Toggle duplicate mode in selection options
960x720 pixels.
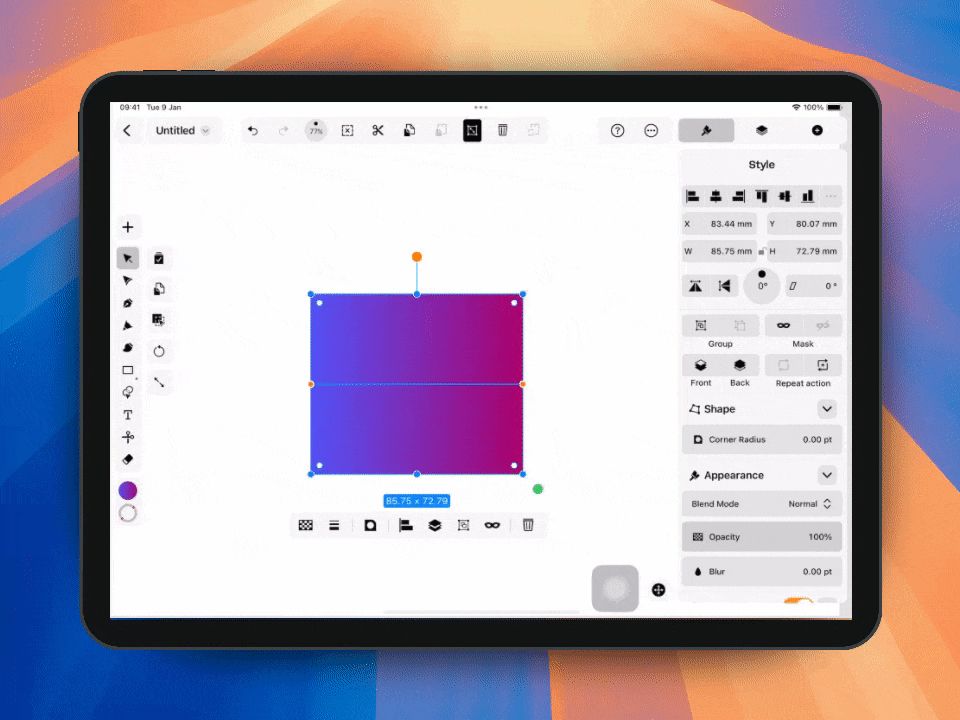[x=159, y=289]
